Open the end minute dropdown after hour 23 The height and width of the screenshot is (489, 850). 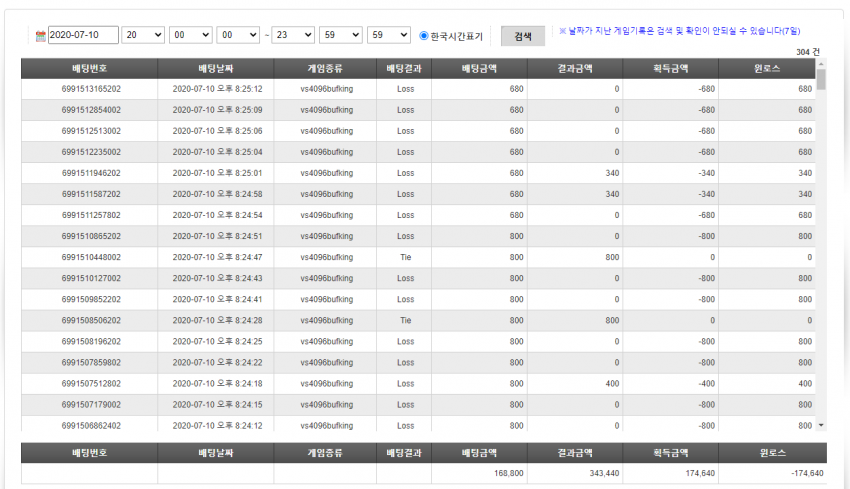[x=340, y=35]
